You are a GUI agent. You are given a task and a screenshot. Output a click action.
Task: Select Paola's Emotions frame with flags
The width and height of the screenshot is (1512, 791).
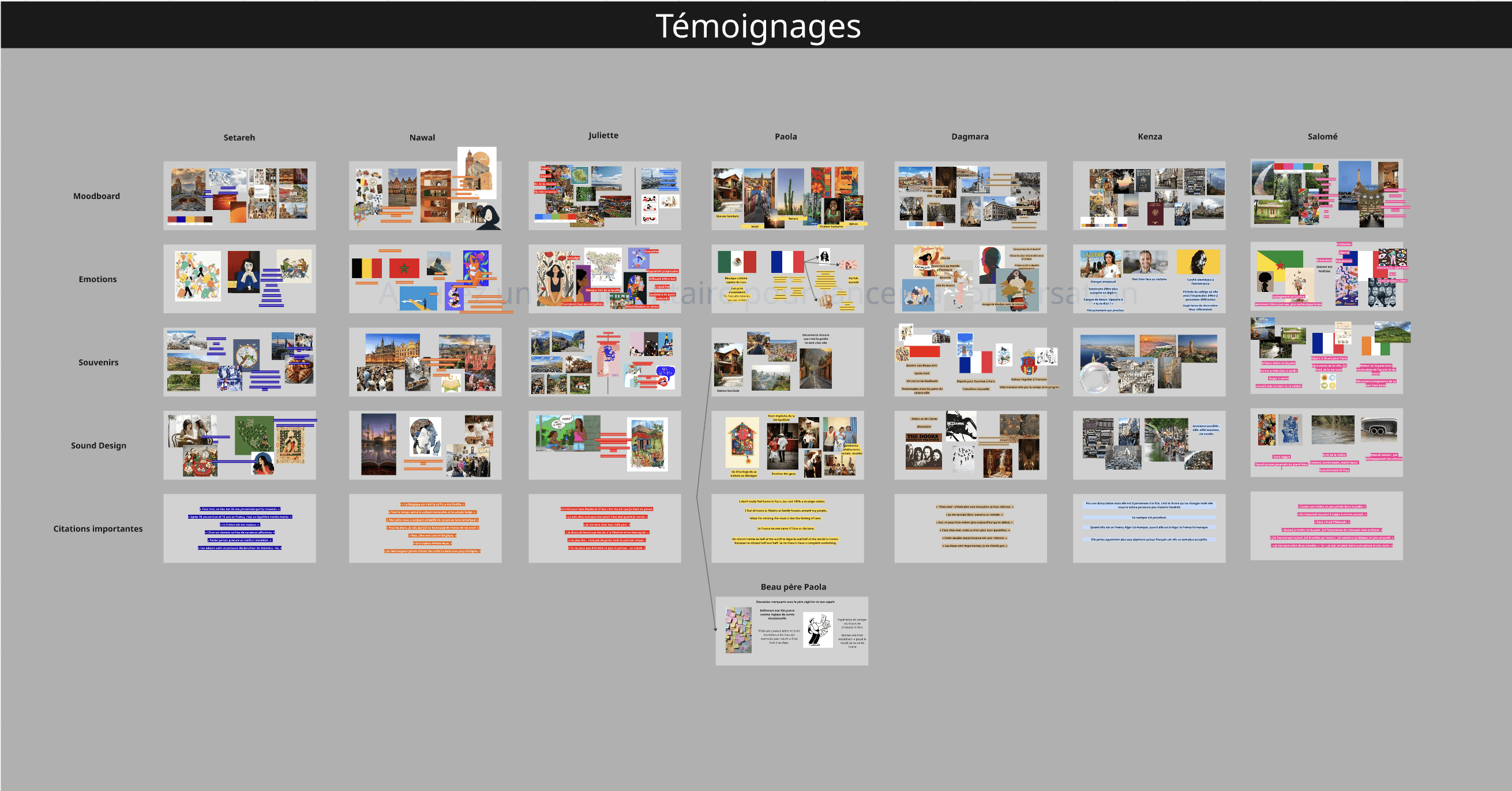point(787,279)
